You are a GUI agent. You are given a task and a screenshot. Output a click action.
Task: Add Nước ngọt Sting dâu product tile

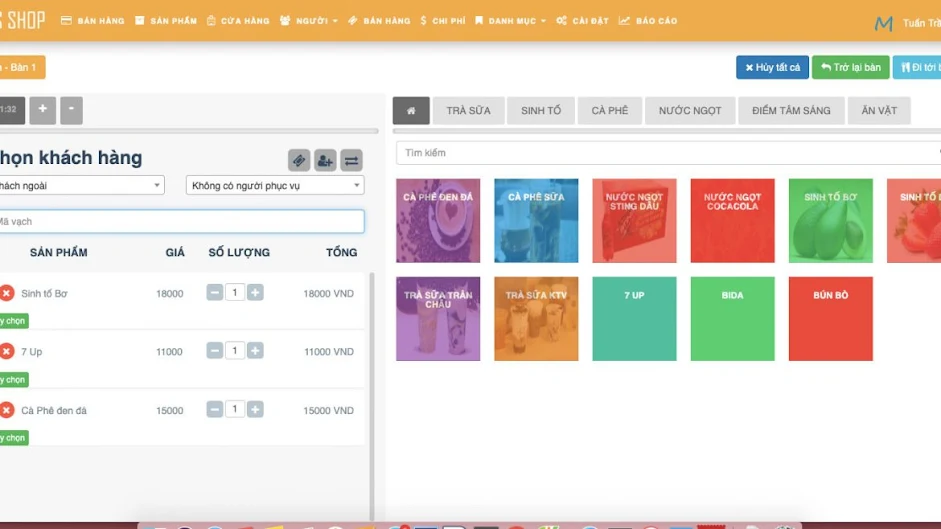pyautogui.click(x=634, y=220)
